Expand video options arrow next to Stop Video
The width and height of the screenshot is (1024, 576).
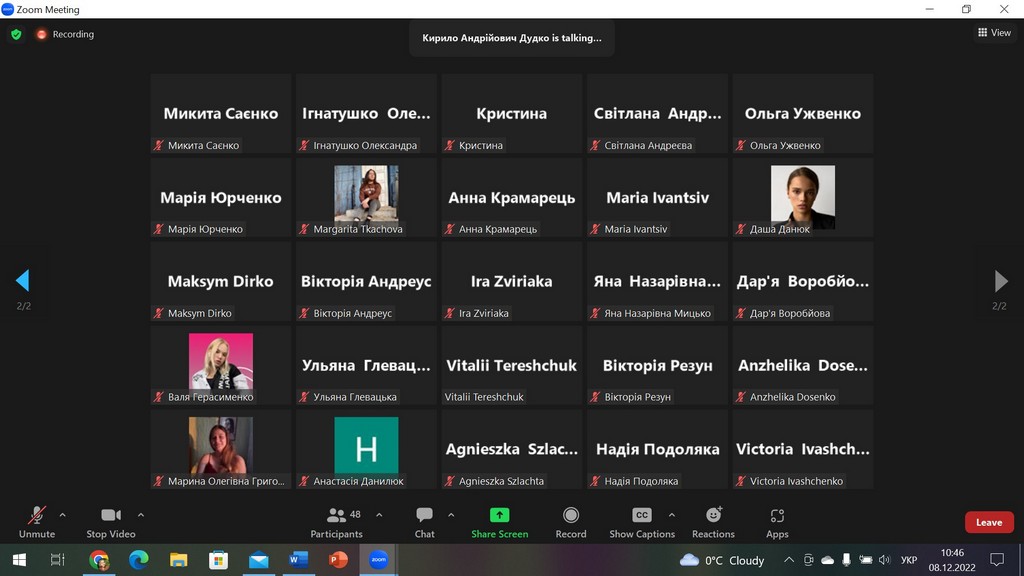click(x=140, y=515)
